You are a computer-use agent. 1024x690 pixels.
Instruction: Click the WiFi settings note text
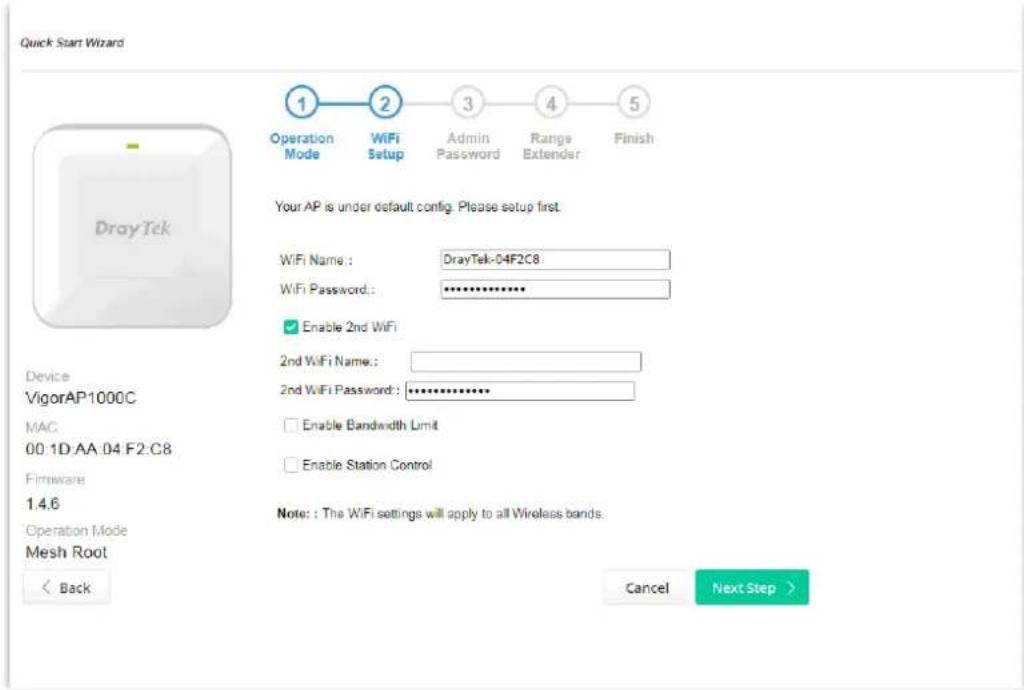coord(440,514)
